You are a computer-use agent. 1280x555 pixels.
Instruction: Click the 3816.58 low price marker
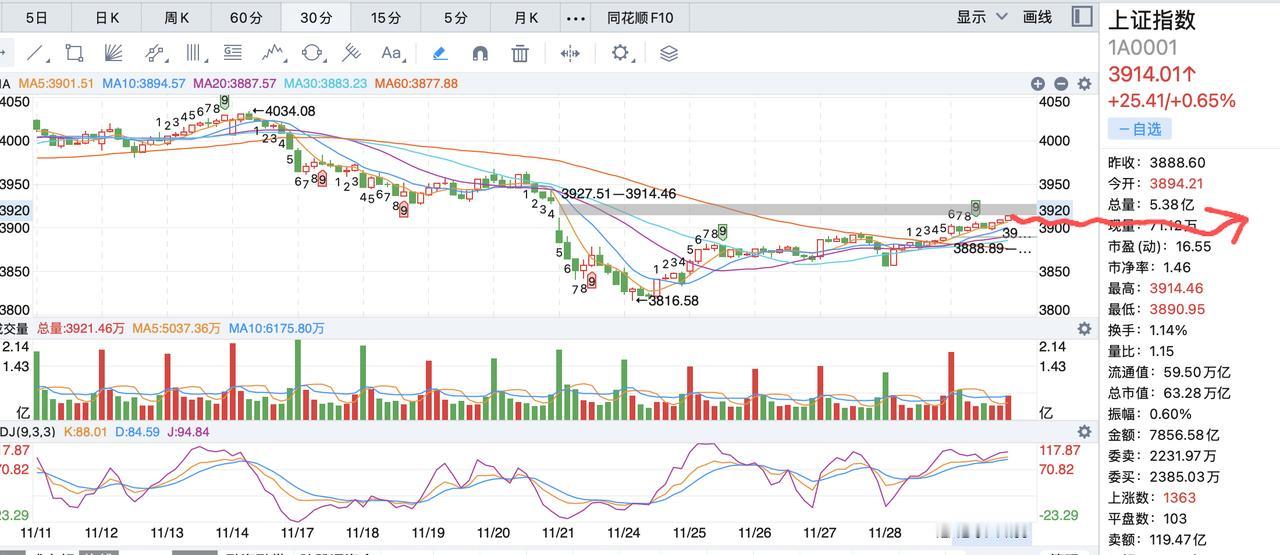tap(667, 300)
